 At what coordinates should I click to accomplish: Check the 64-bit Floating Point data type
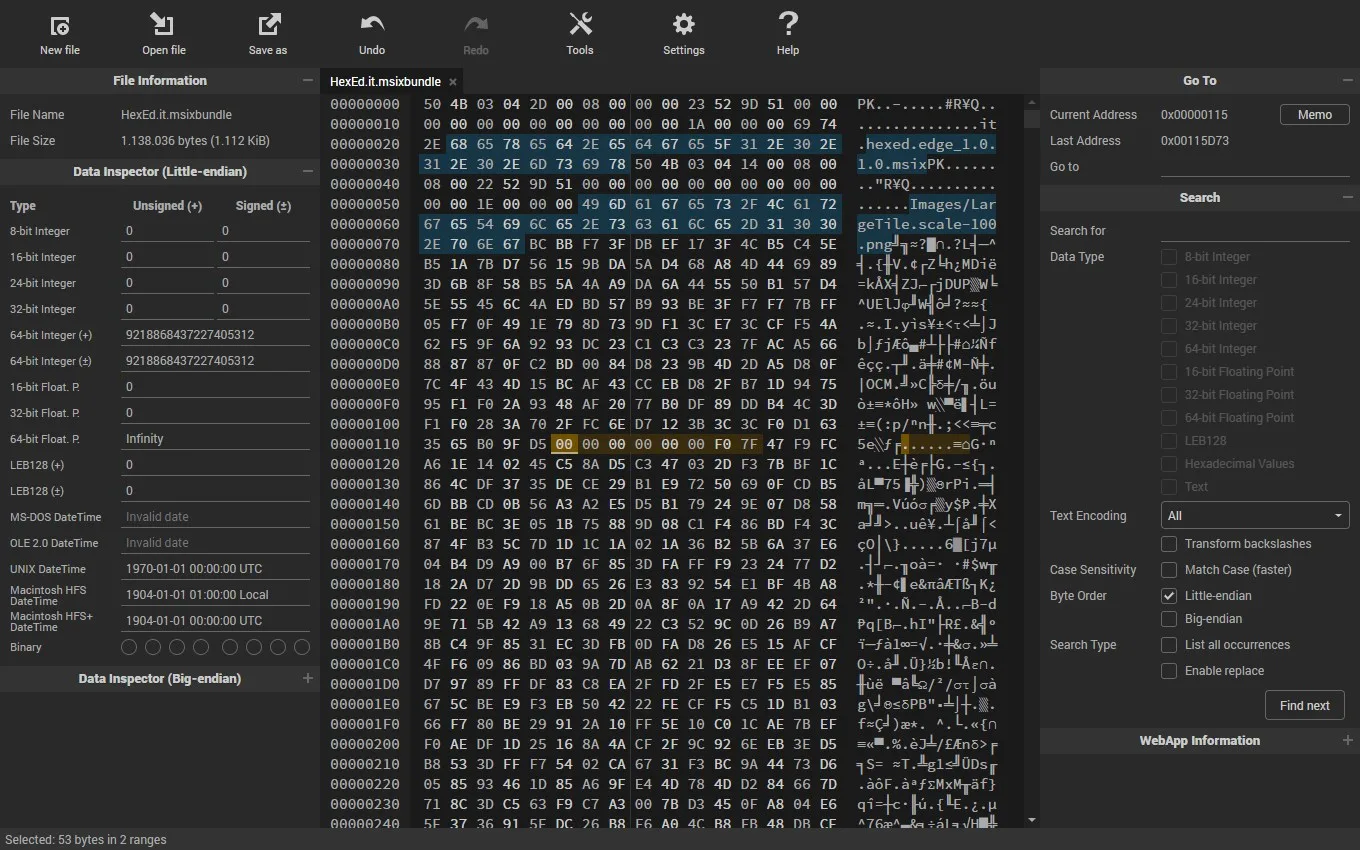click(x=1168, y=418)
